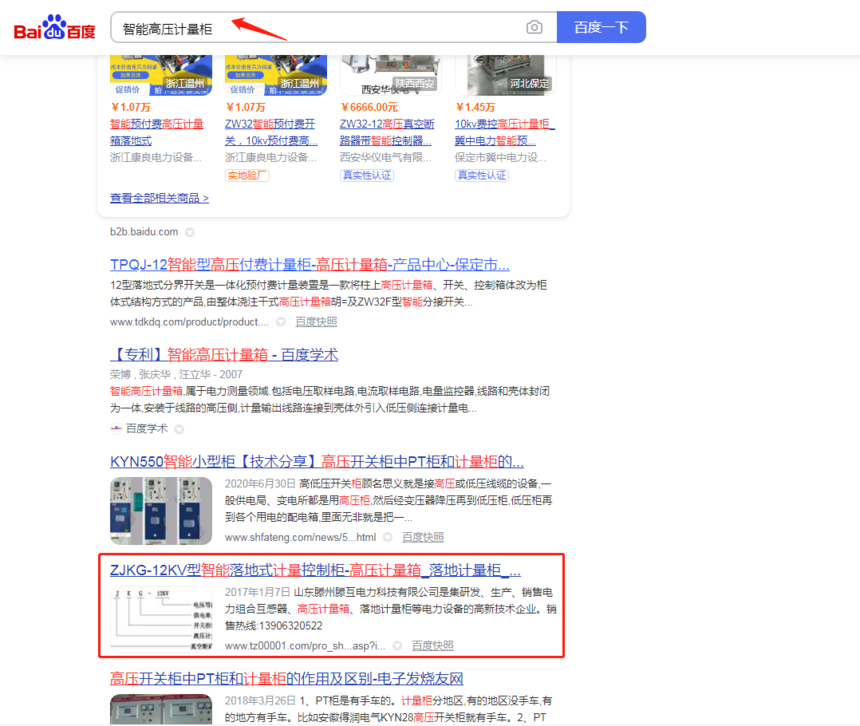
Task: Click the small round icon beside b2b.baidu.com
Action: click(190, 232)
